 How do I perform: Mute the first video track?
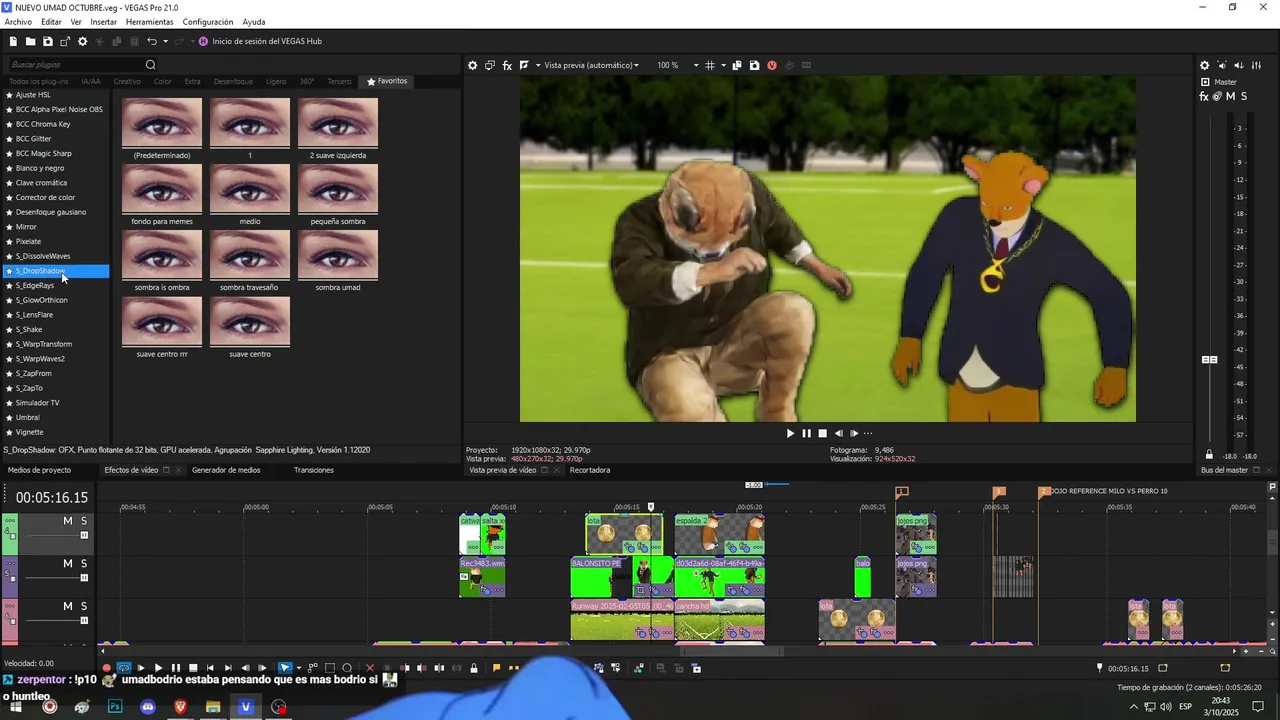(x=68, y=521)
